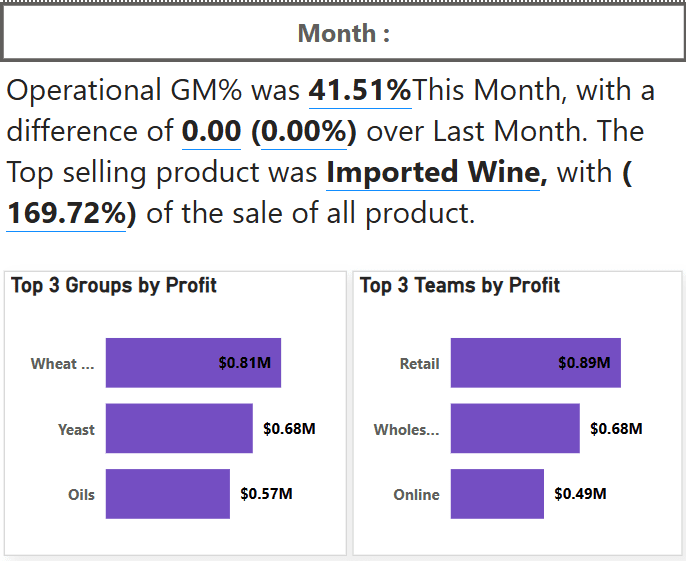Select the Wheat bar in Groups chart
This screenshot has height=561, width=686.
193,363
